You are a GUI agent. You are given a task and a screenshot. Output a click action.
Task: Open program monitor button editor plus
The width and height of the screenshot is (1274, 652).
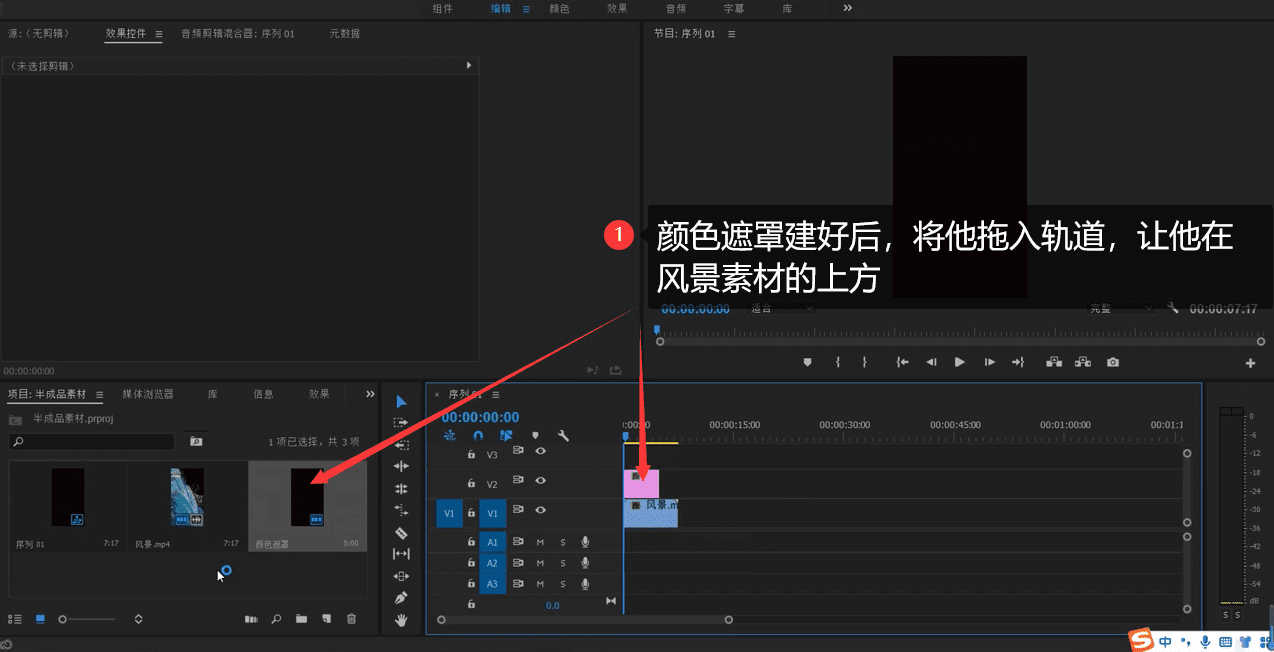(1250, 364)
